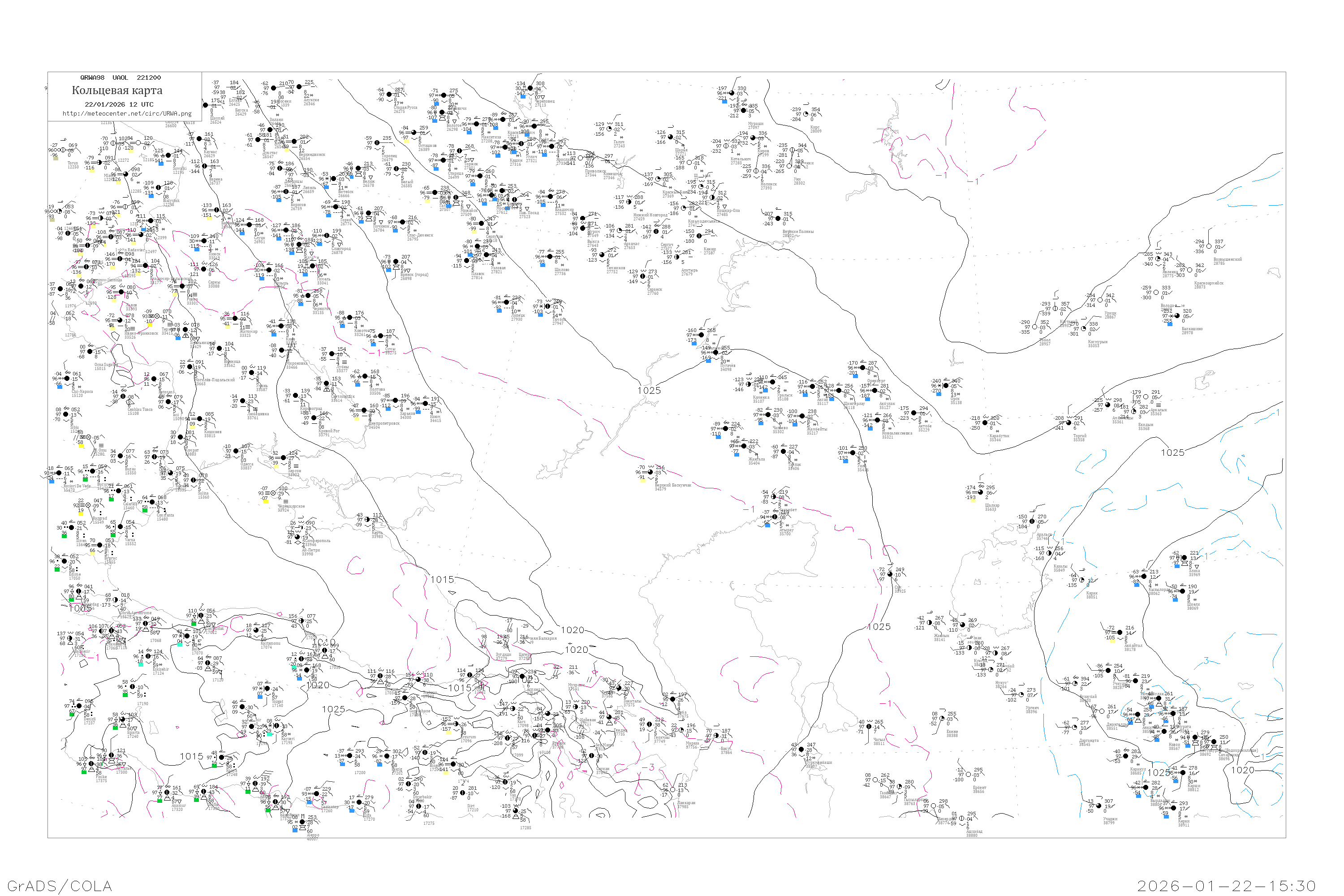Screen dimensions: 1344x896
Task: Click the Атырау station marker
Action: (775, 517)
